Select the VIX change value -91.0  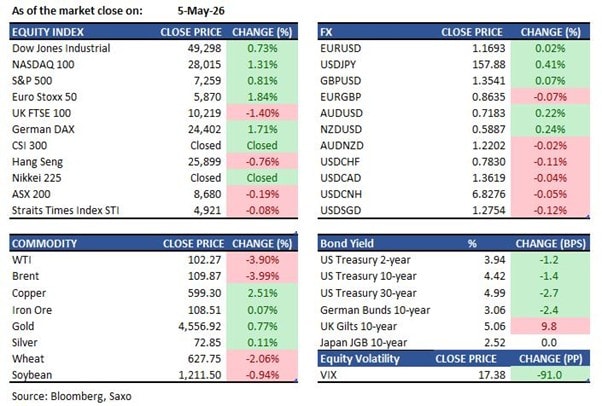click(x=550, y=375)
